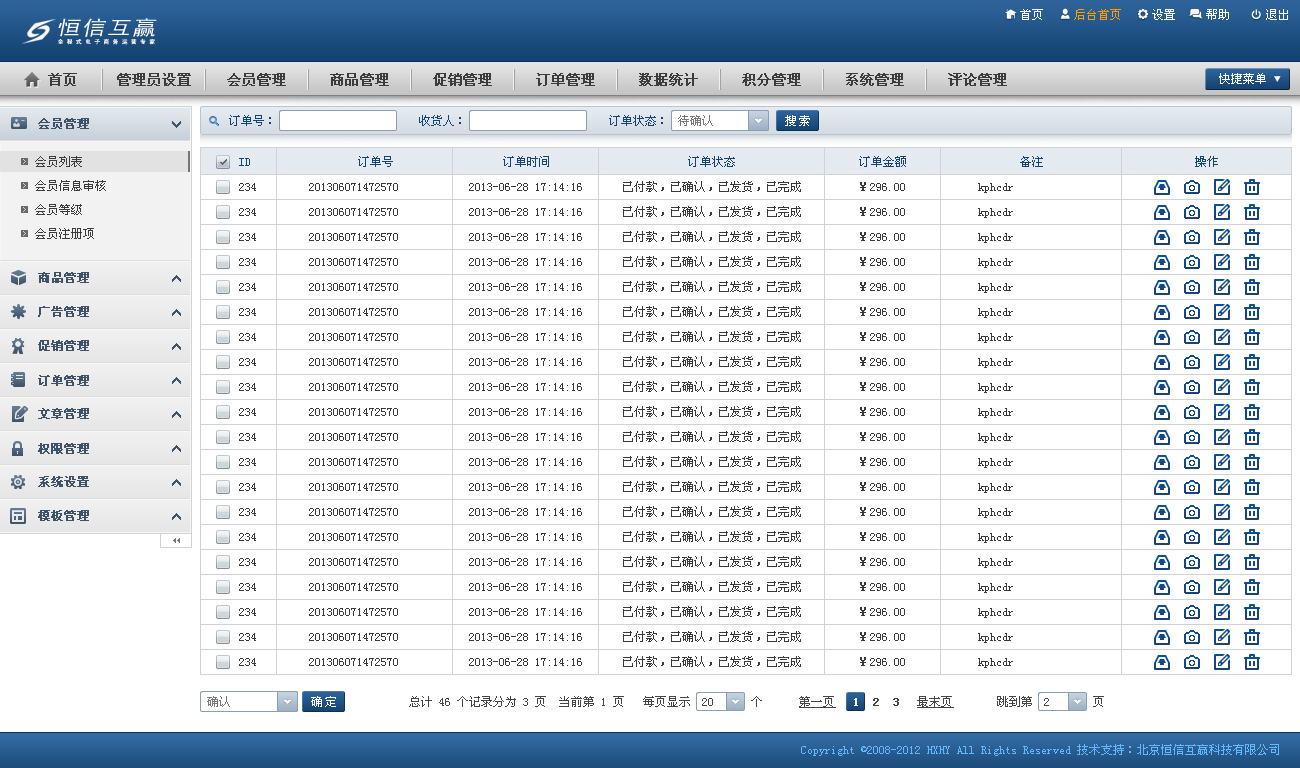Open 订单管理 in the top navigation bar
1300x768 pixels.
pyautogui.click(x=565, y=80)
